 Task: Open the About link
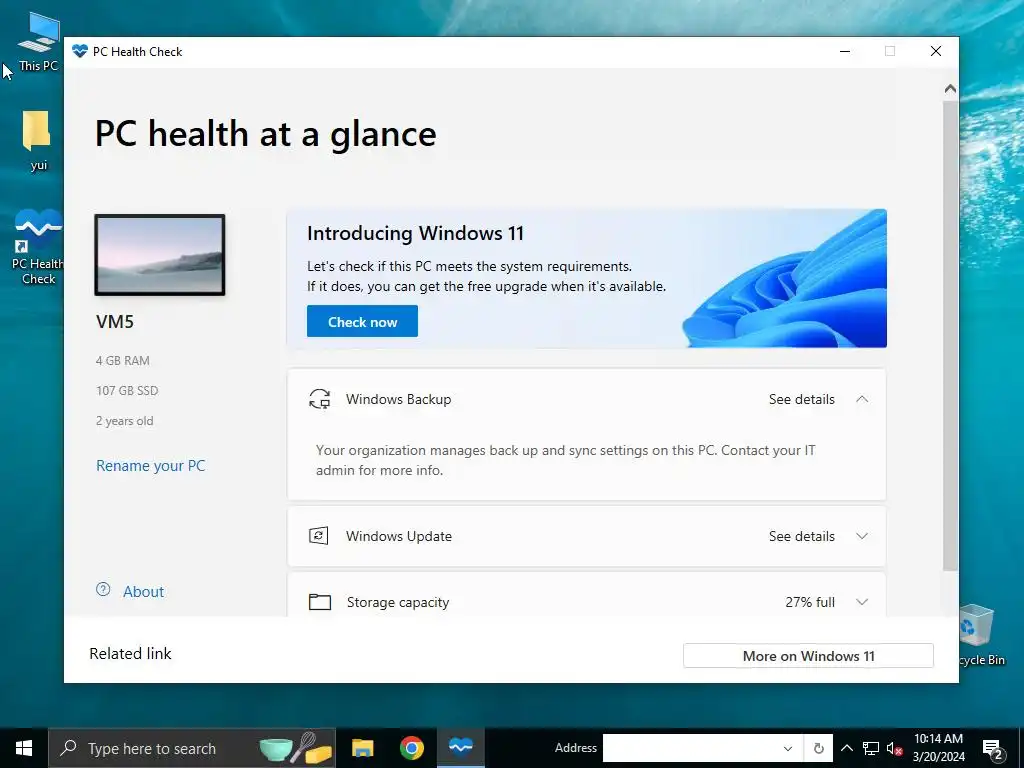(x=144, y=592)
